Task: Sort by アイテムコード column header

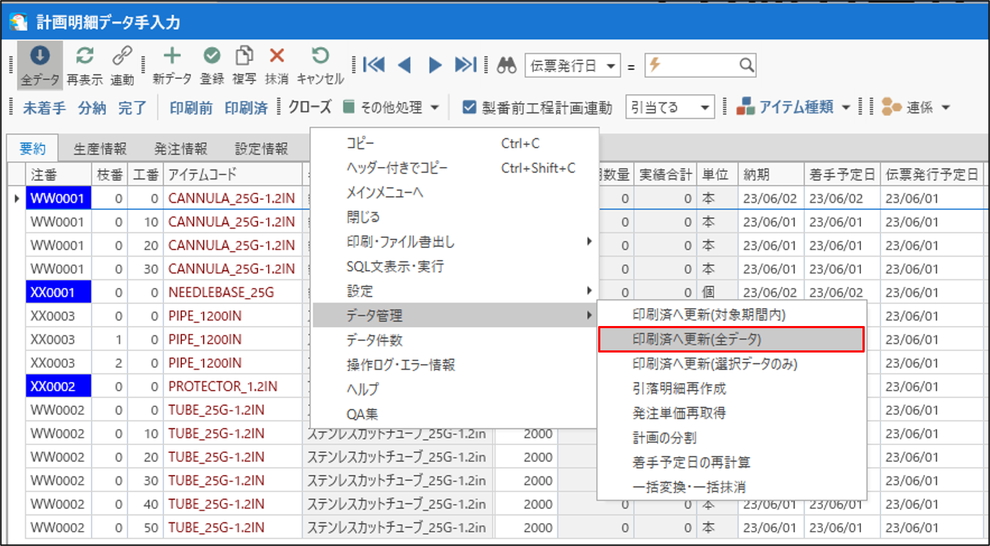Action: point(233,174)
